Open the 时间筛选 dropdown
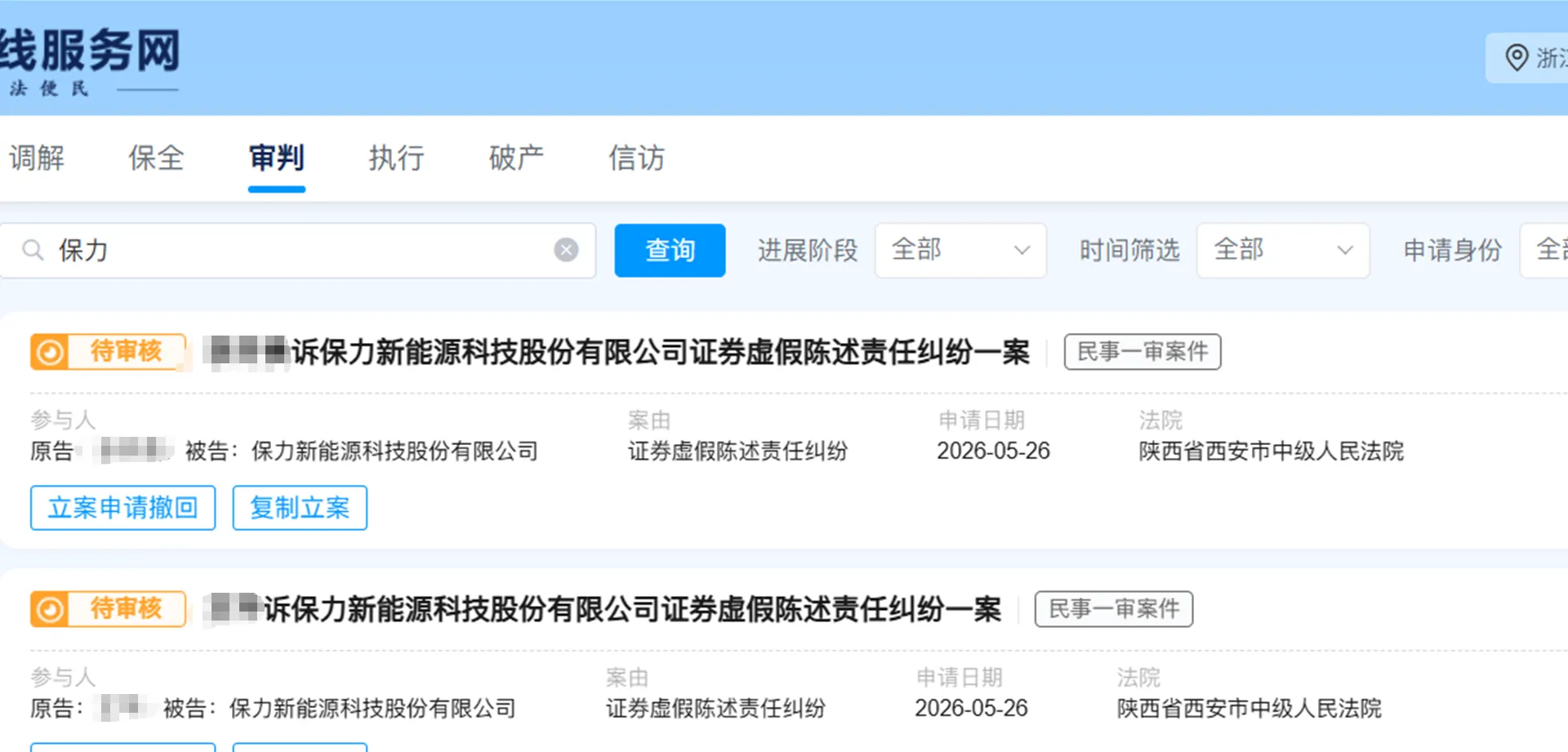Screen dimensions: 1568x752 click(x=1282, y=250)
